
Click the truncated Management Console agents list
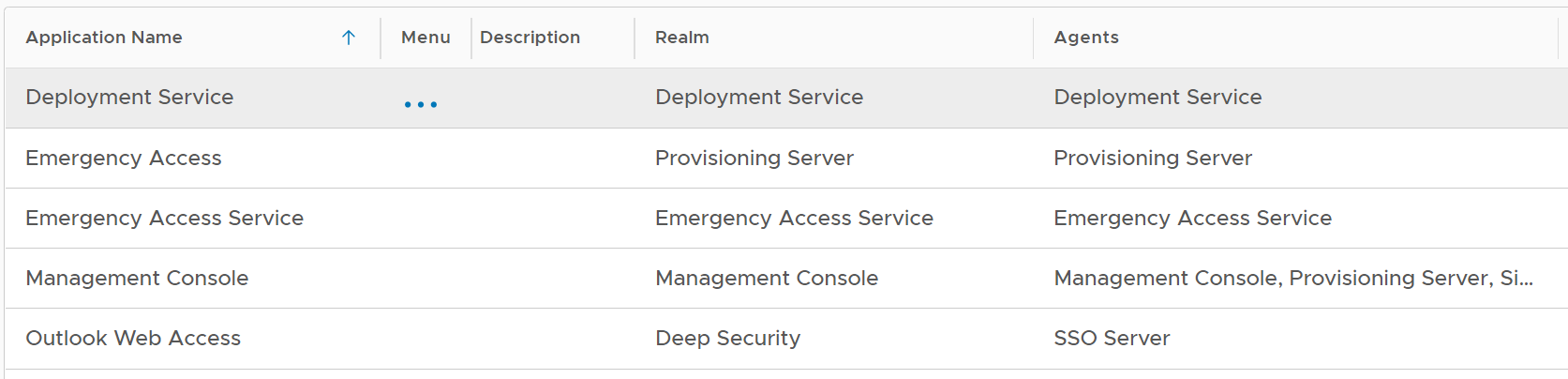[1292, 279]
